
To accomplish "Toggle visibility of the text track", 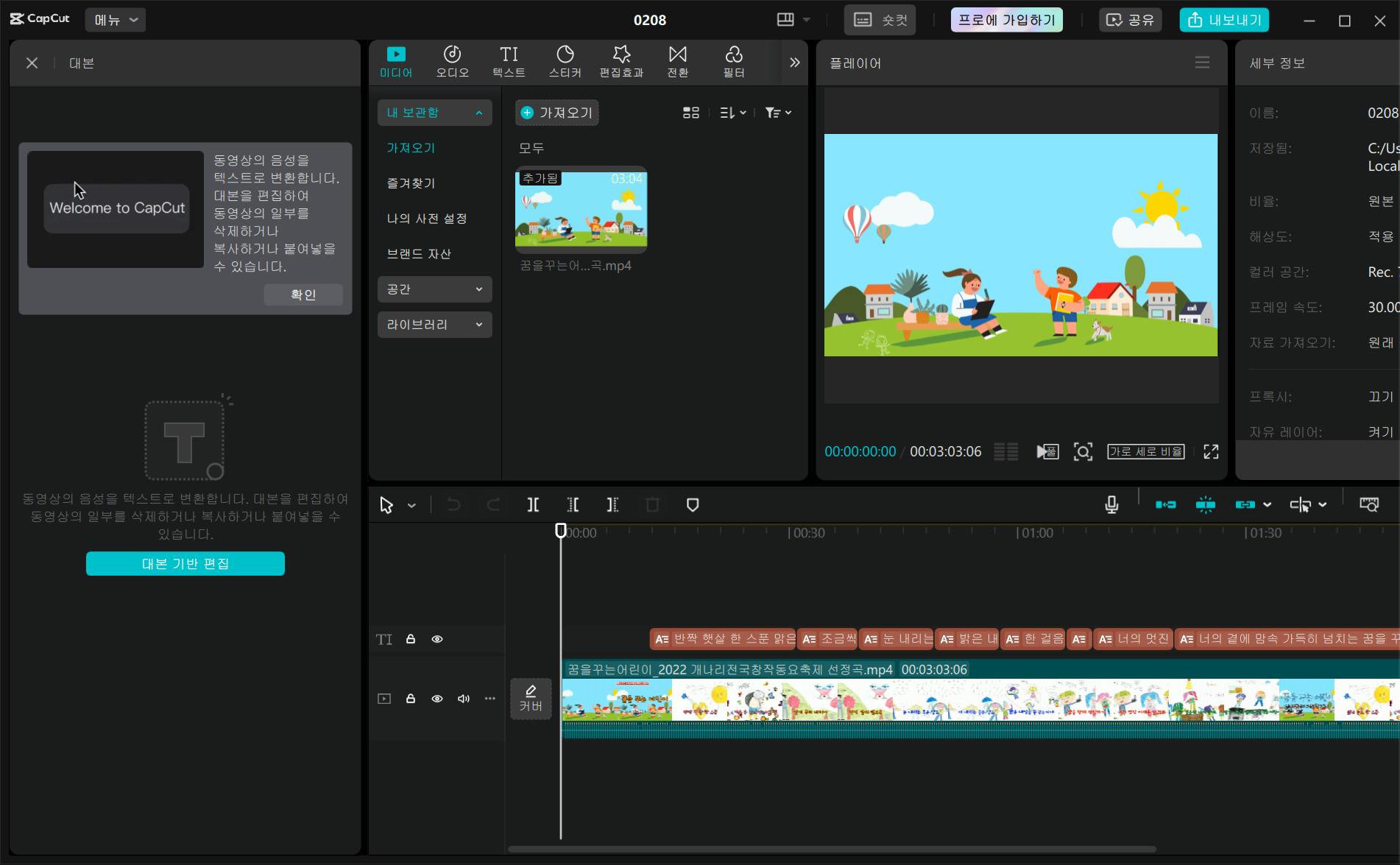I will coord(437,639).
